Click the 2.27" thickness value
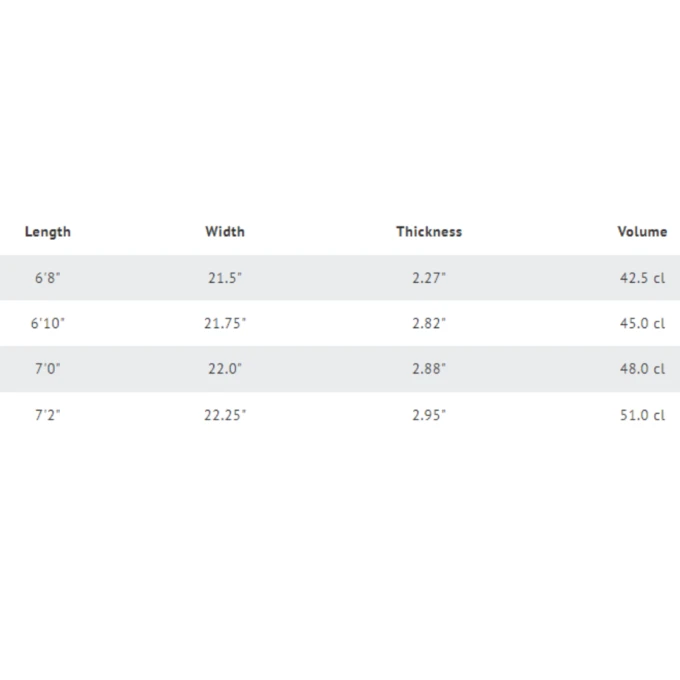The height and width of the screenshot is (680, 680). tap(429, 278)
